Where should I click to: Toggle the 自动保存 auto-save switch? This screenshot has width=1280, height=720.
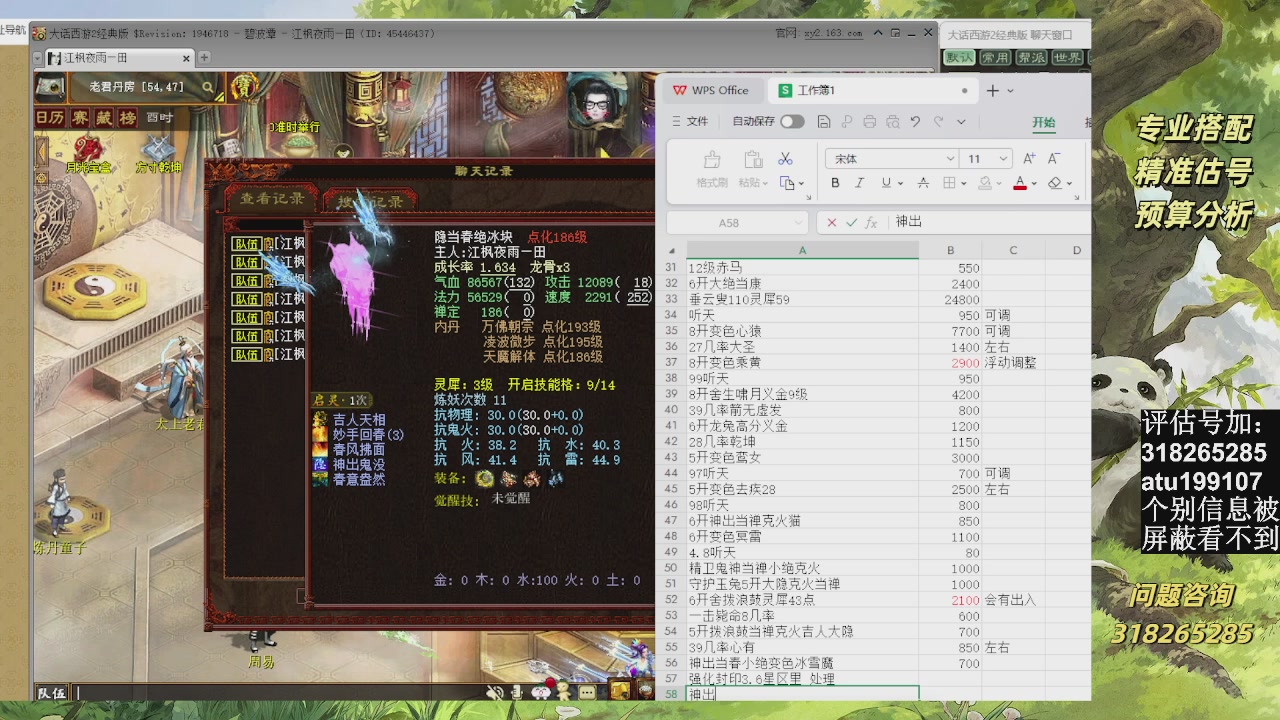pyautogui.click(x=792, y=122)
